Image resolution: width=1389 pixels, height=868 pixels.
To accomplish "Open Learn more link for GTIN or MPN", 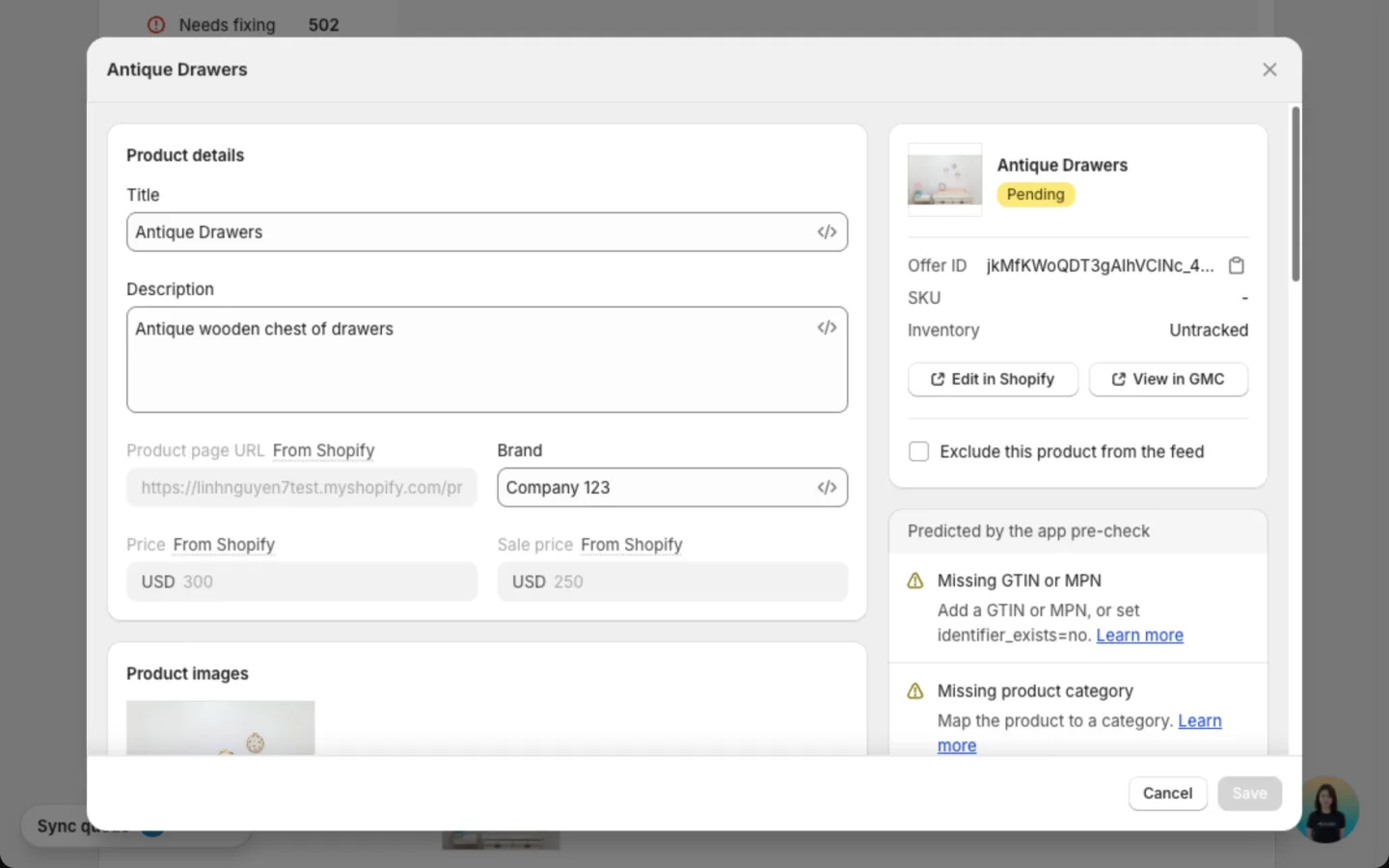I will [x=1139, y=636].
